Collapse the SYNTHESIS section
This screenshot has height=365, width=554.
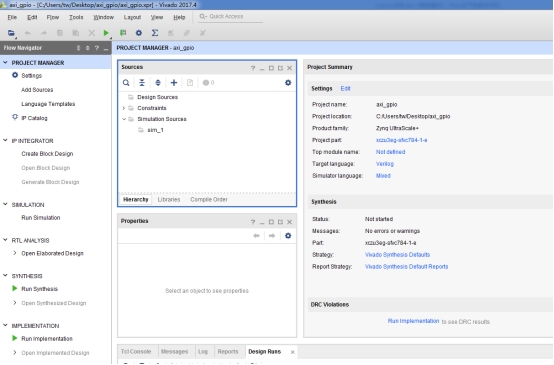tap(5, 276)
